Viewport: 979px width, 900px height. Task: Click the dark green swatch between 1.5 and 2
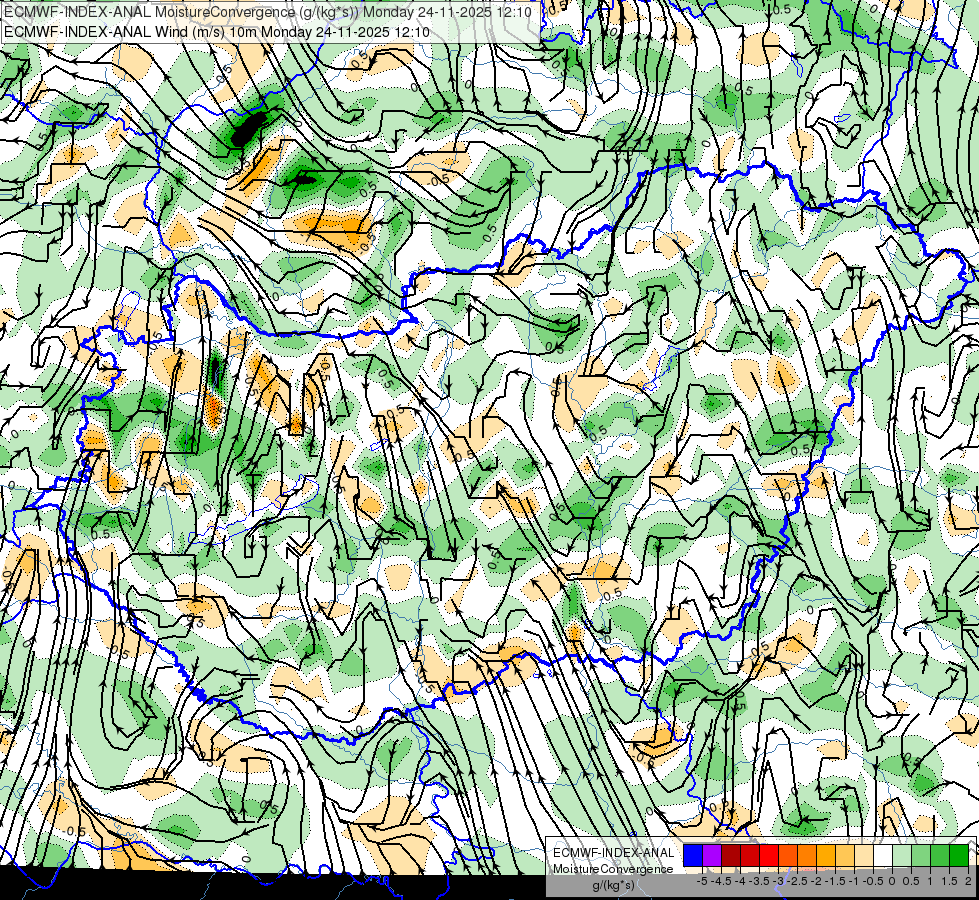(x=959, y=856)
